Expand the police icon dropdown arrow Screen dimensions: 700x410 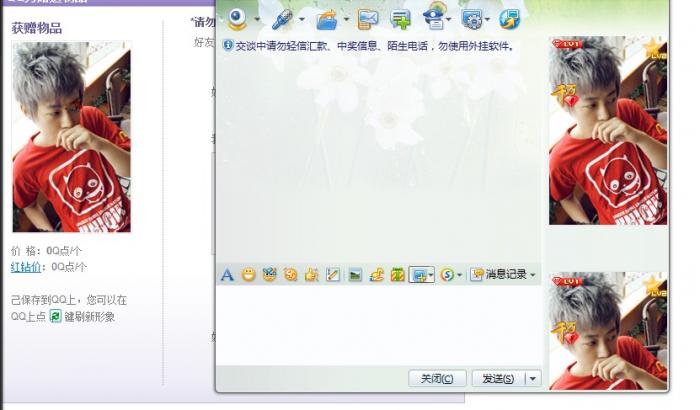tap(449, 19)
